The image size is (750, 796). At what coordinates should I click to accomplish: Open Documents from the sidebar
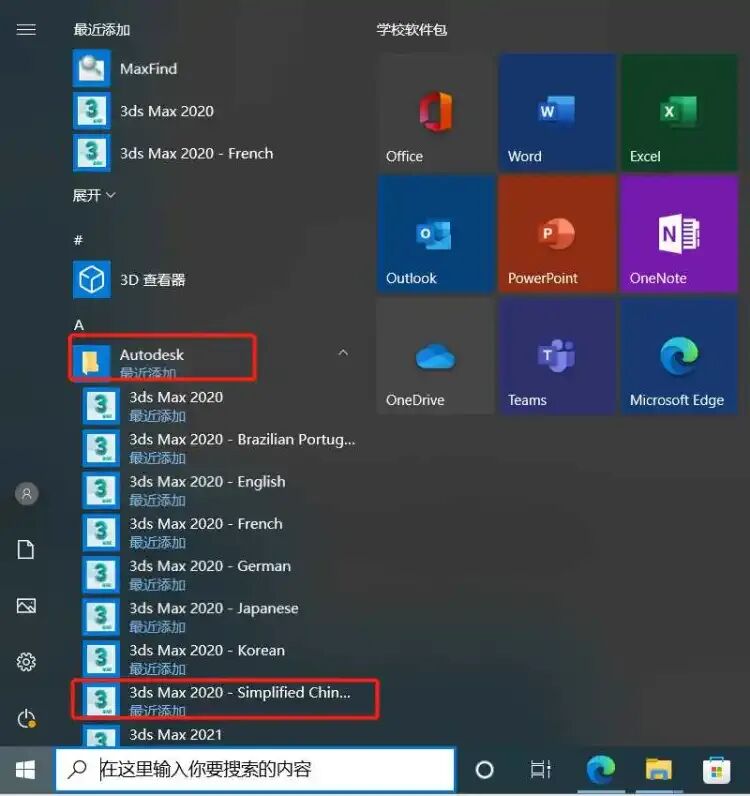tap(26, 549)
